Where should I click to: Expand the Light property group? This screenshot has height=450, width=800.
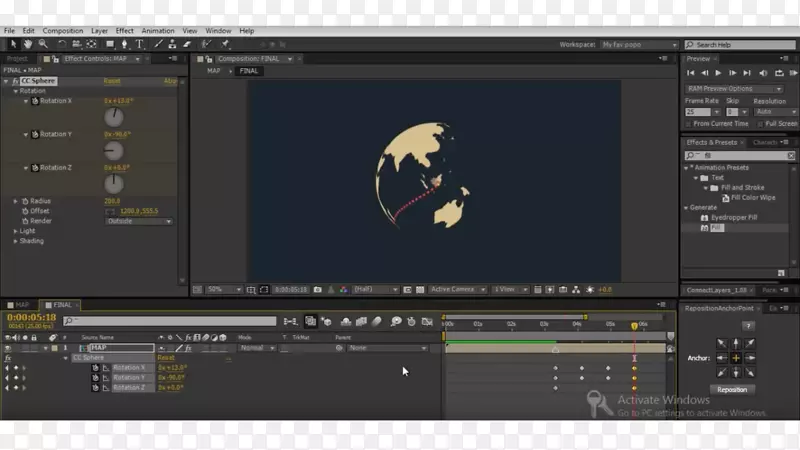15,231
